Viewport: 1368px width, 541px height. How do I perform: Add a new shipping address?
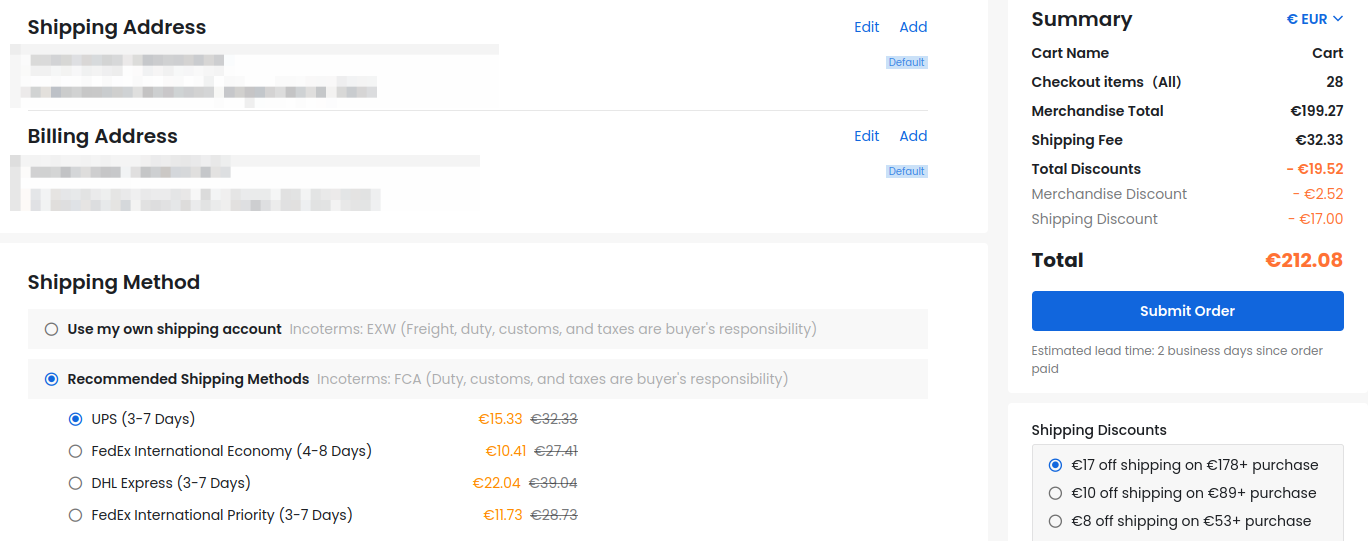[x=913, y=27]
